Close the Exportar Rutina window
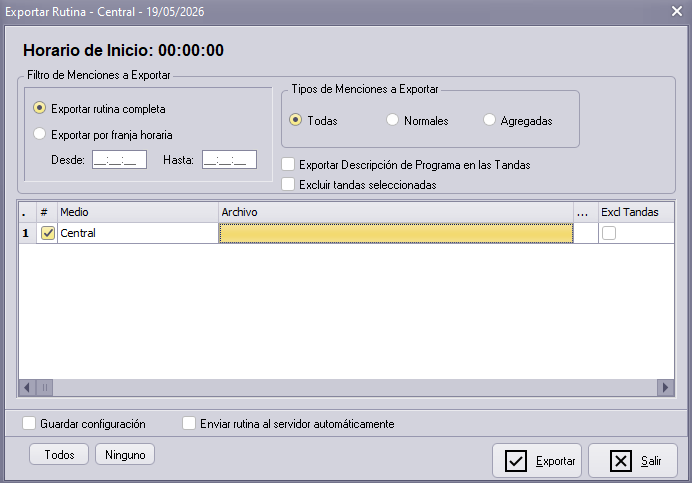The height and width of the screenshot is (483, 692). click(x=677, y=11)
